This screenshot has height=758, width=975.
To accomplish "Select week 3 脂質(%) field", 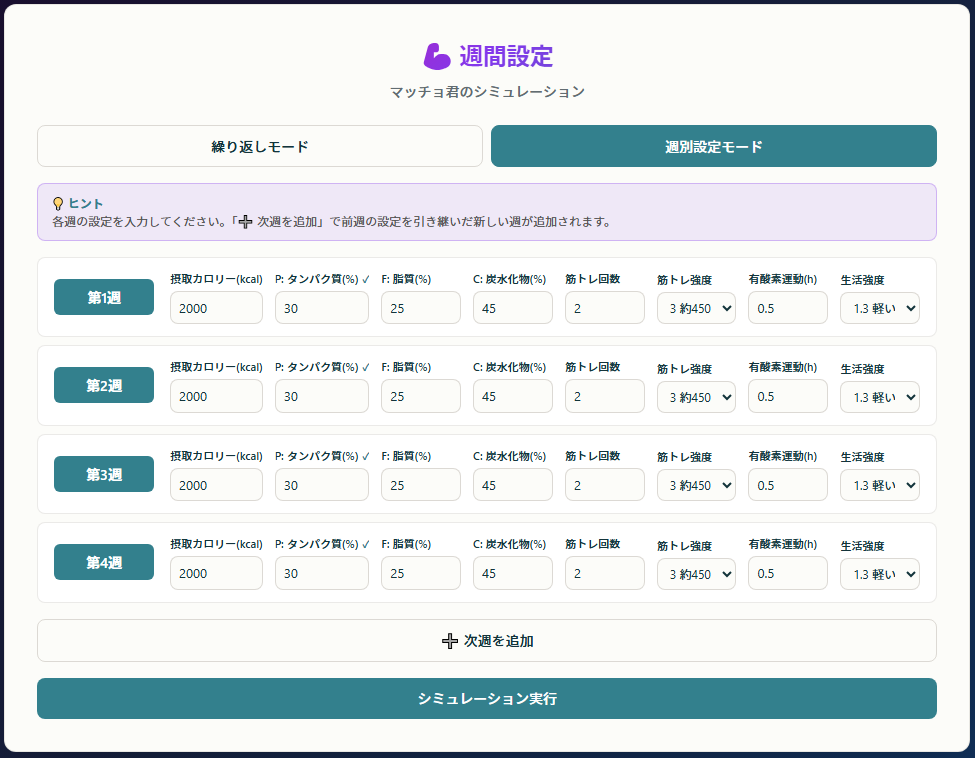I will pos(421,484).
